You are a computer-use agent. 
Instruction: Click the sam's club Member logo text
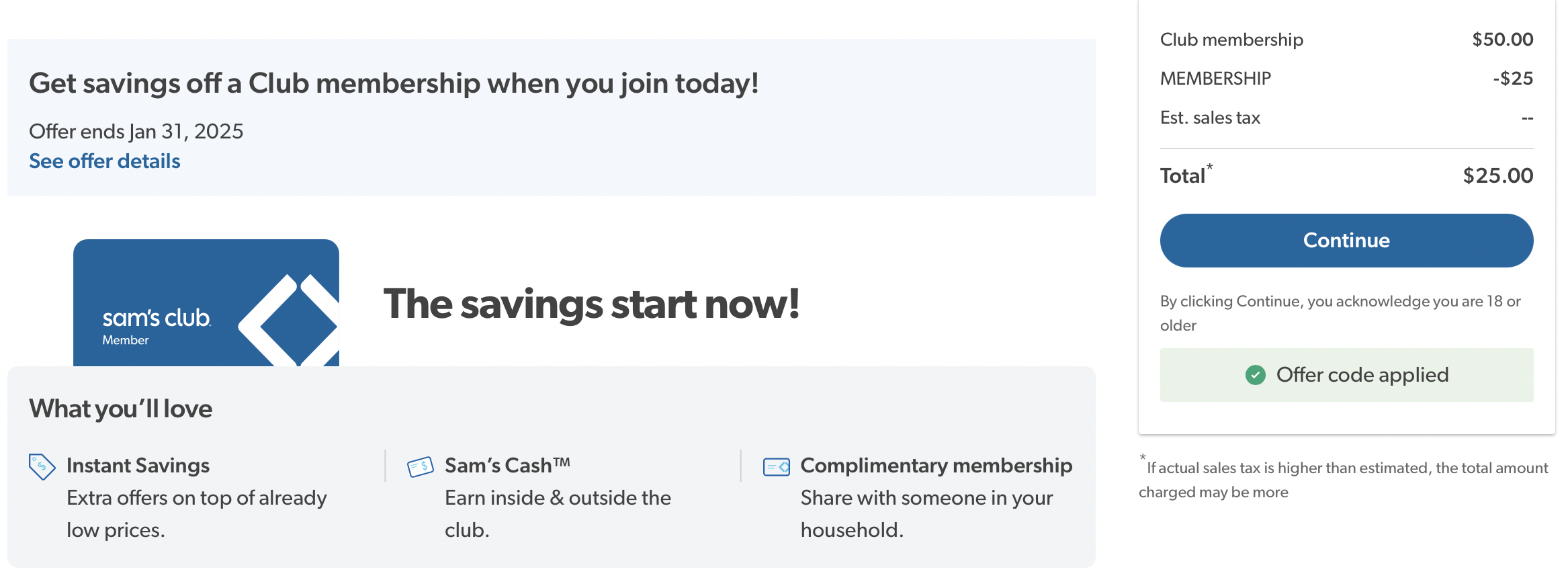156,325
